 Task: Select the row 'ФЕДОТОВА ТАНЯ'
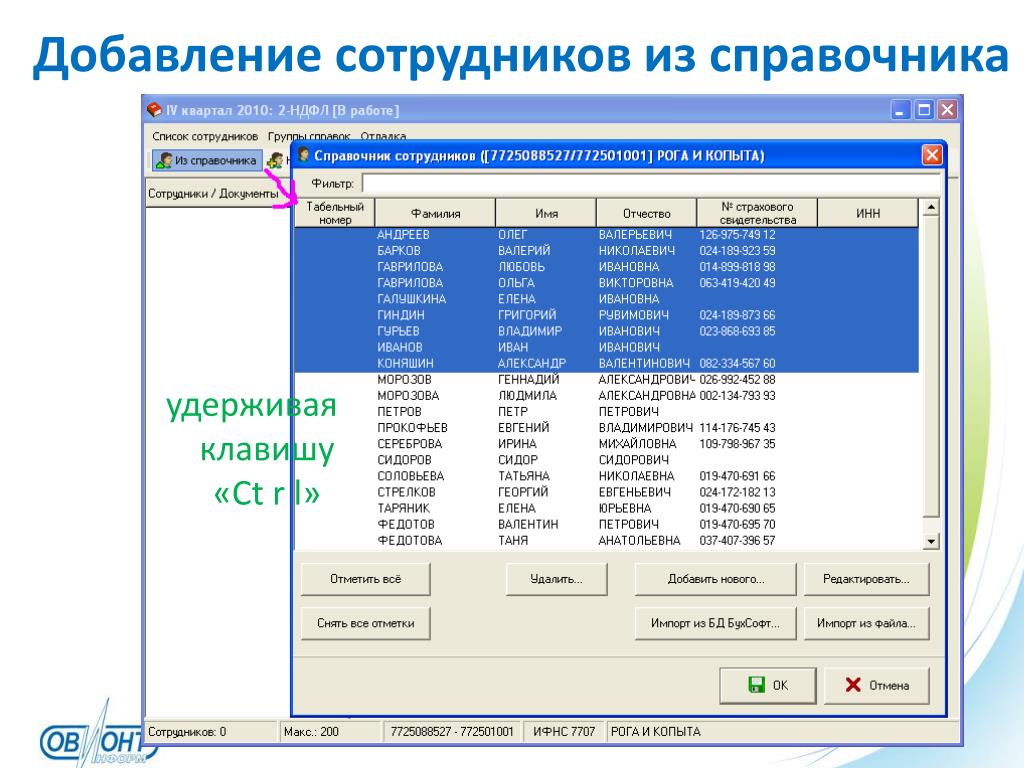(607, 541)
